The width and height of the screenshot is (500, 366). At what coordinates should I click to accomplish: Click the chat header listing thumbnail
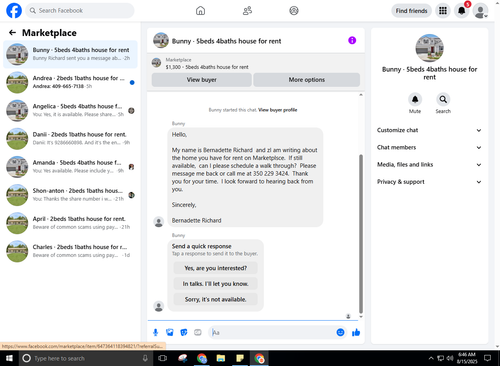point(161,40)
